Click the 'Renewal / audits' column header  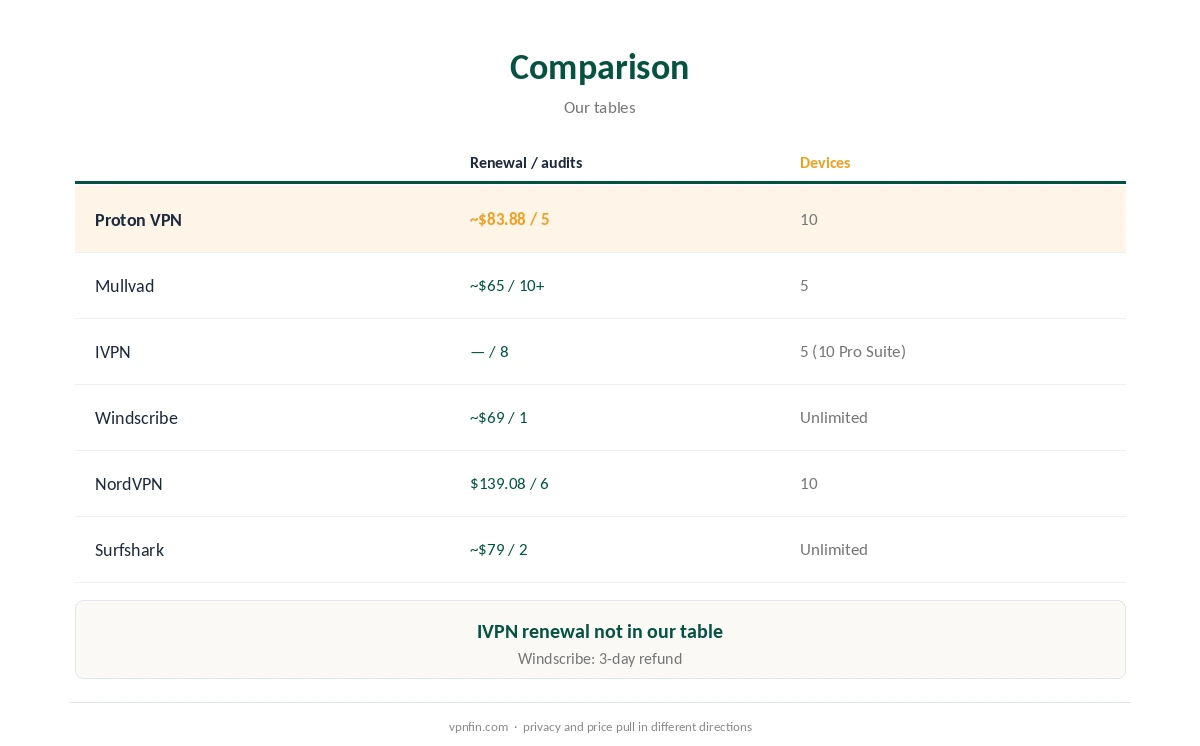[x=526, y=162]
